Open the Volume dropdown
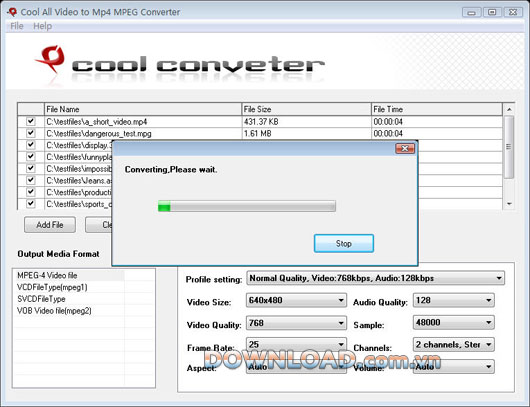 (x=454, y=367)
